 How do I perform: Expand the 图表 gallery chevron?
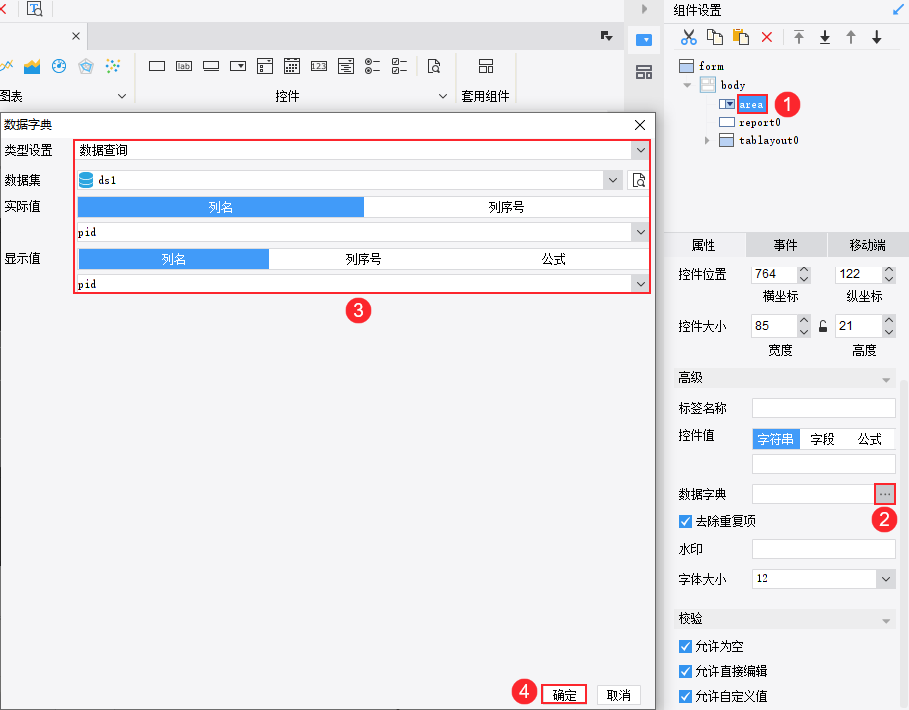(122, 96)
